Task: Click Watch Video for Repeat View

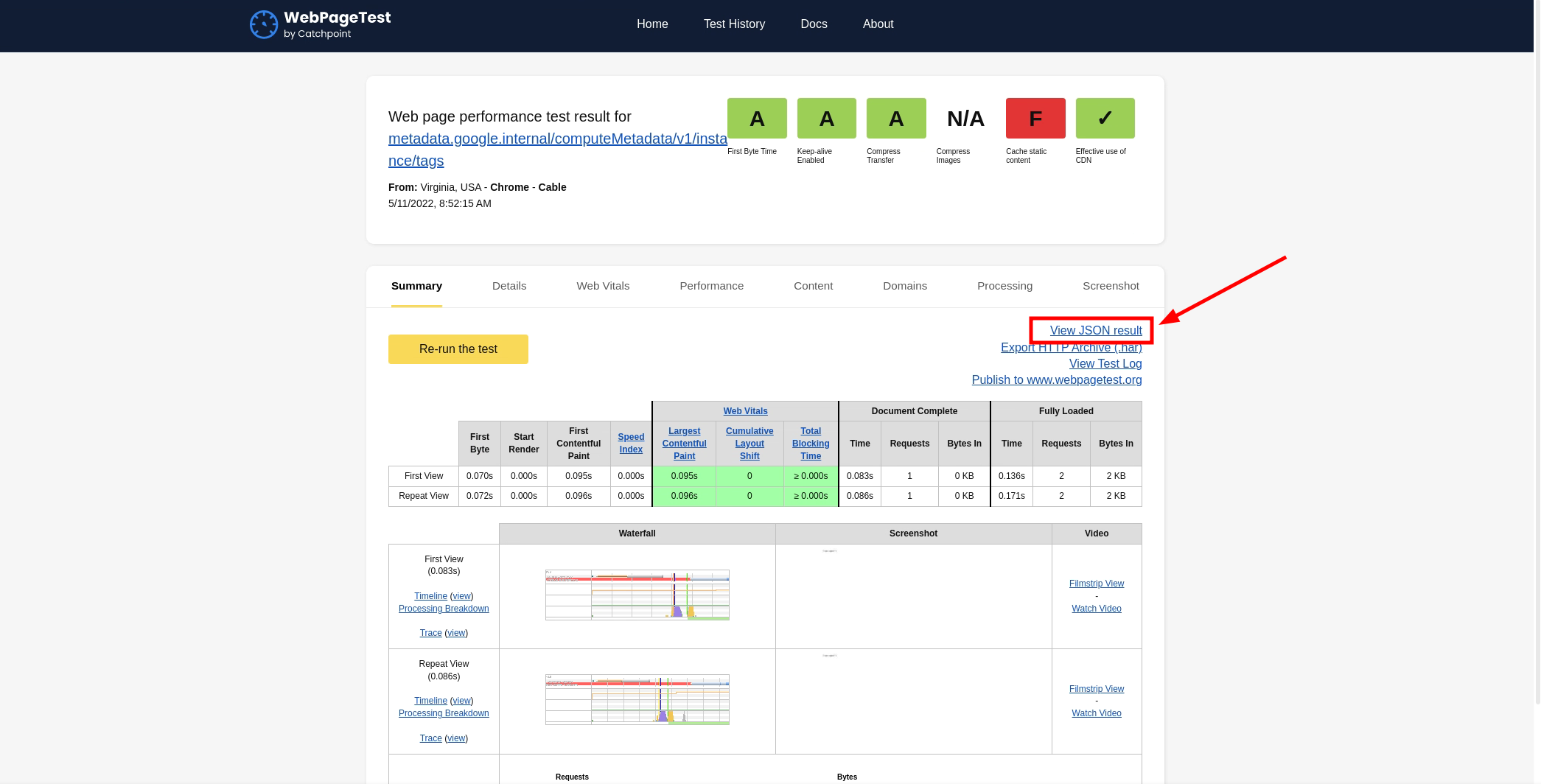Action: (x=1096, y=713)
